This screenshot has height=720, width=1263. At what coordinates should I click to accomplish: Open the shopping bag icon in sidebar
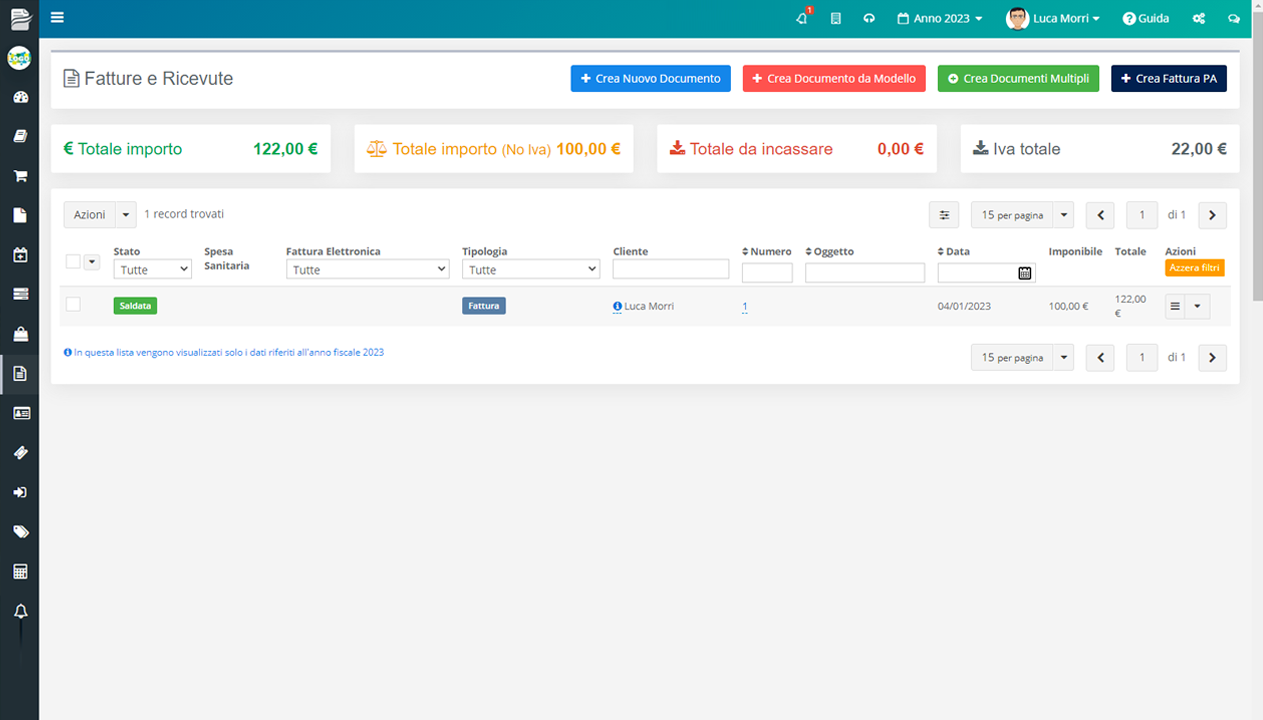20,334
